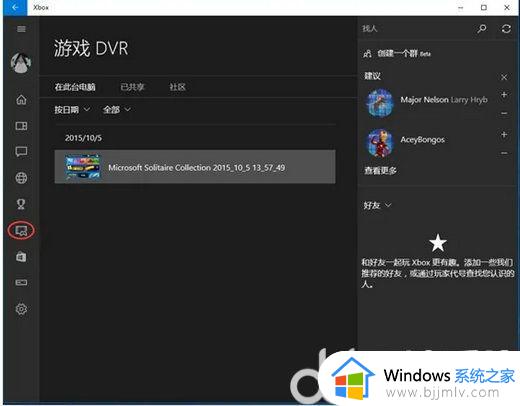Select the 'On this PC' tab
520x406 pixels.
(75, 87)
